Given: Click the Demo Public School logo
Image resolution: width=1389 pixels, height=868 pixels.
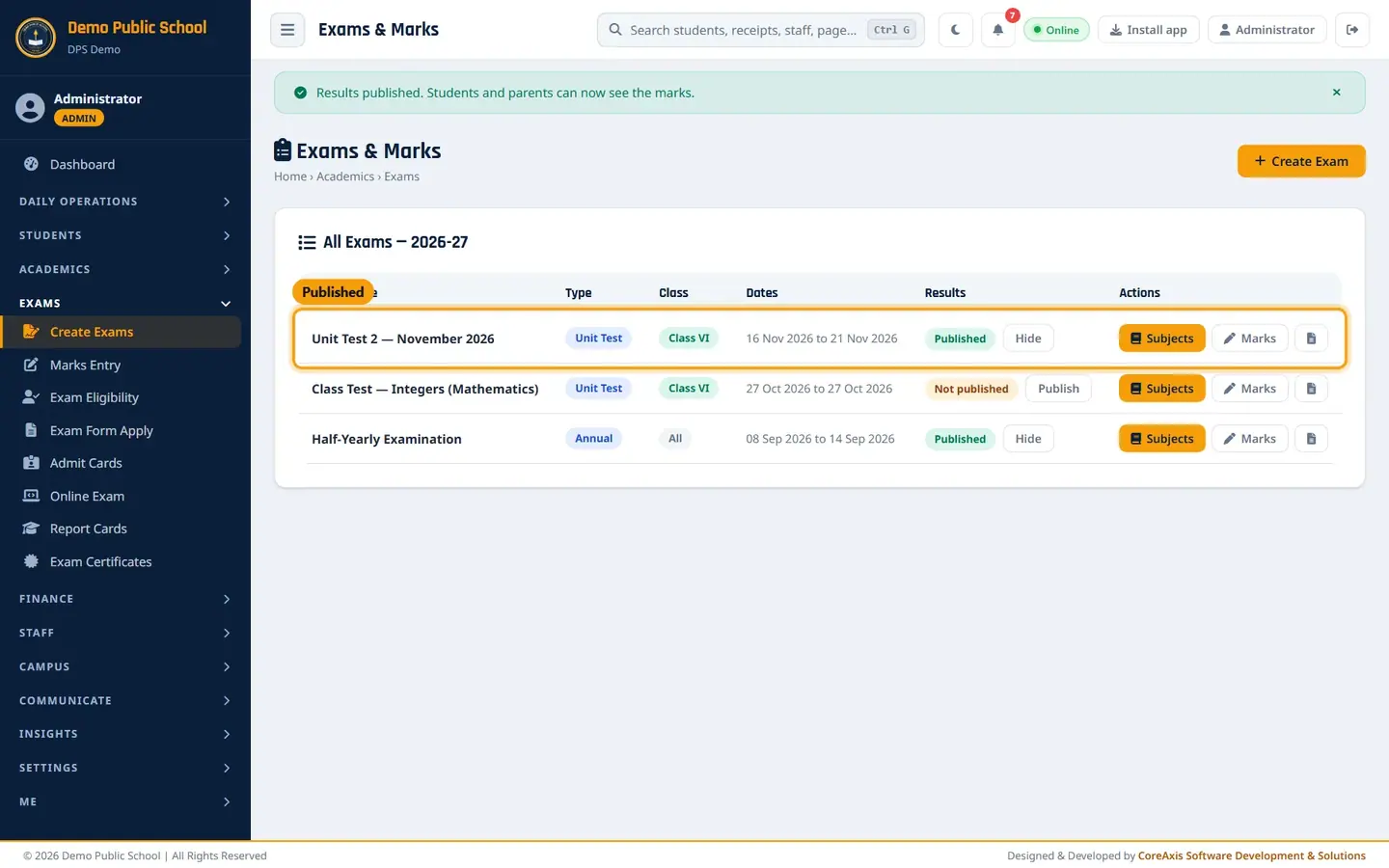Looking at the screenshot, I should point(36,38).
